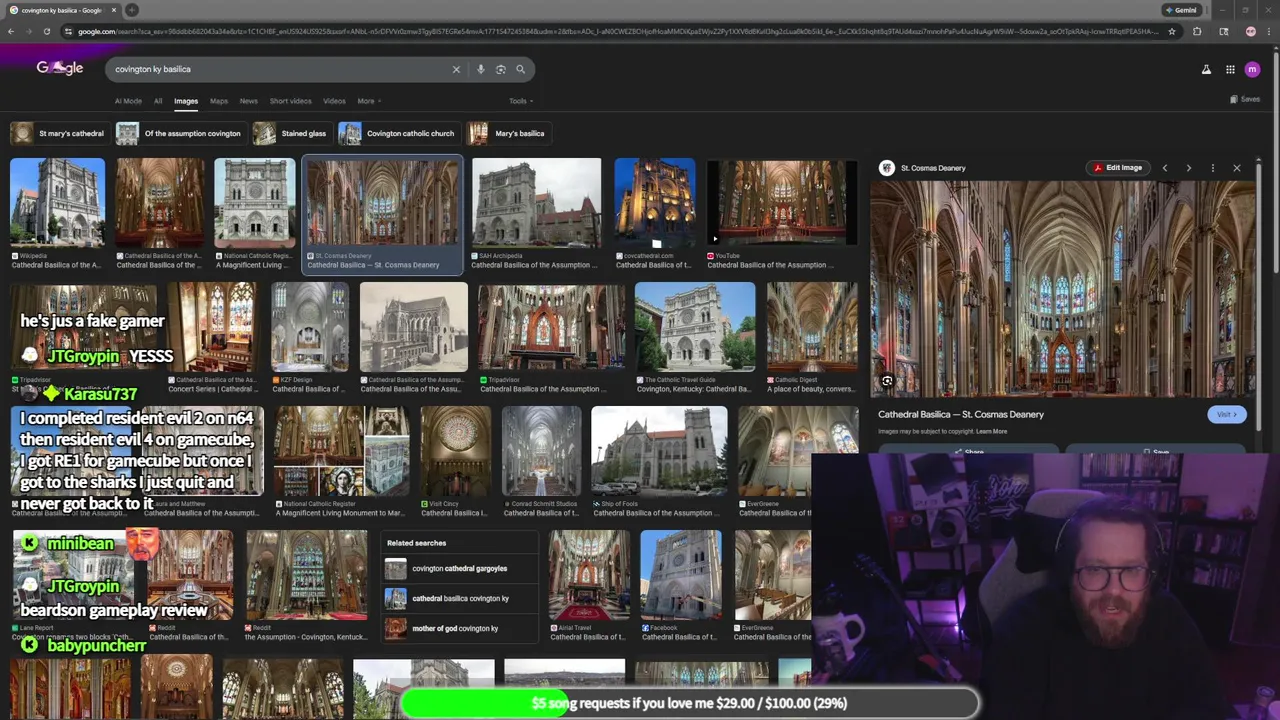Open the St. Cosmas Deanery source name

point(933,168)
